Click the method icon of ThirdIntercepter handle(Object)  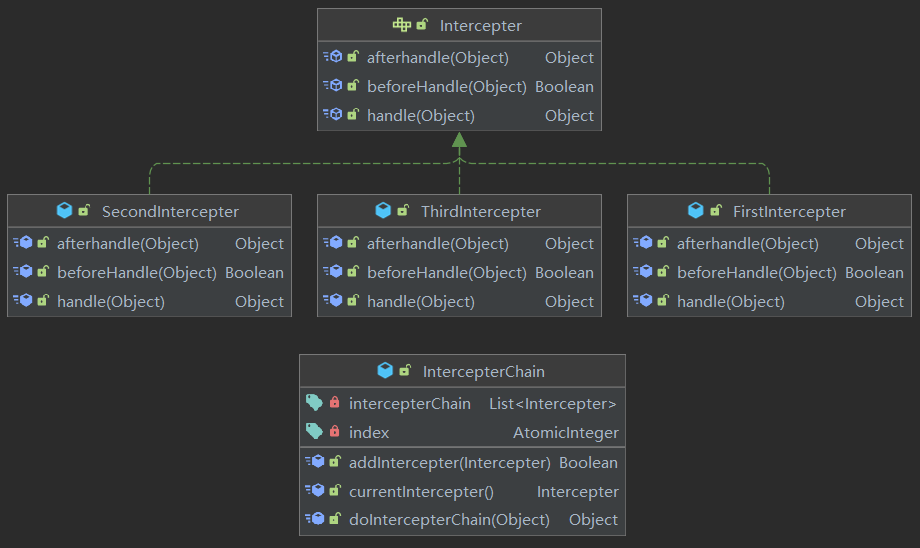tap(333, 300)
